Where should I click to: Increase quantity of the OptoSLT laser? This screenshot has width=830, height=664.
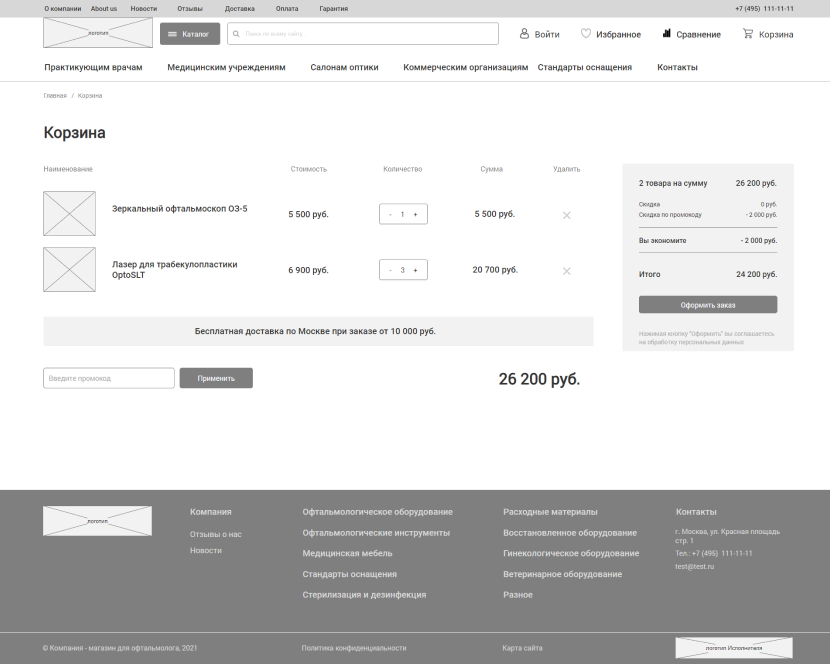416,270
